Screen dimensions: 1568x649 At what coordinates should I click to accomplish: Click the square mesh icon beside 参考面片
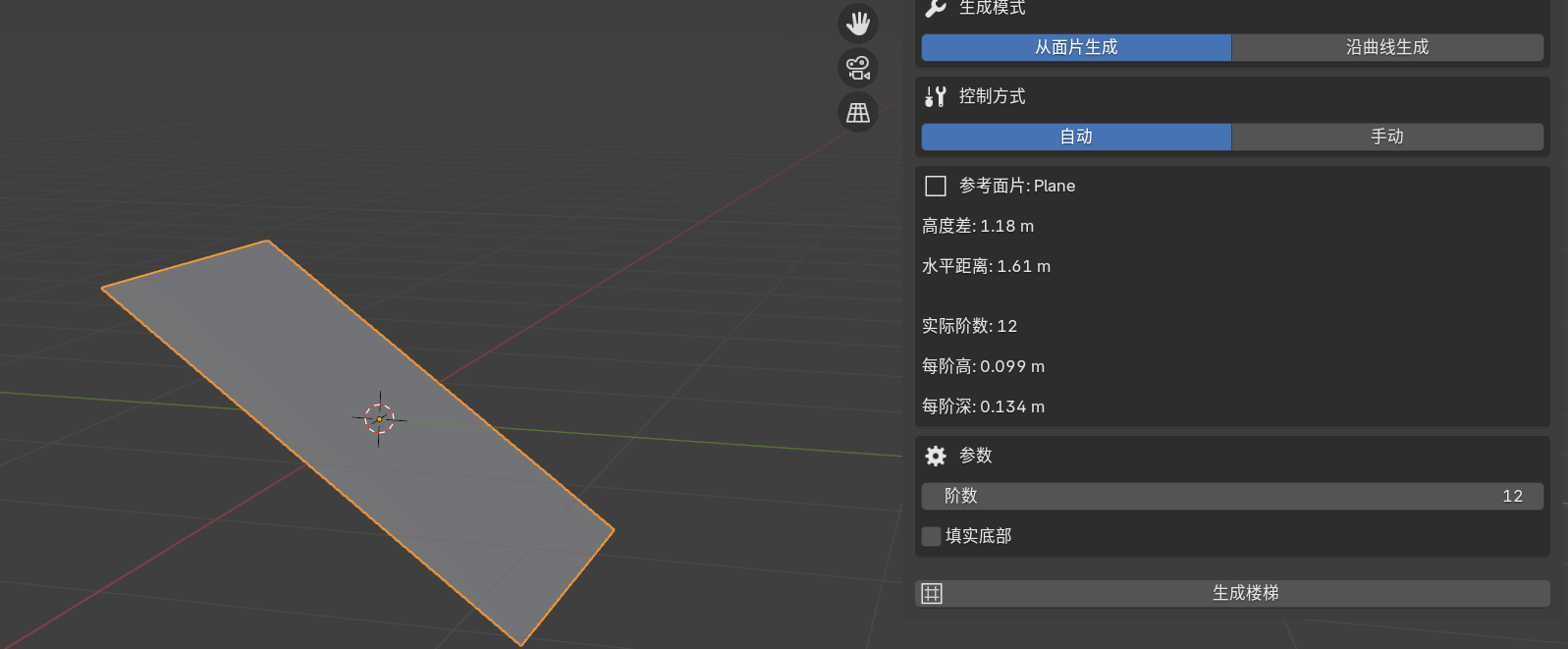[x=936, y=186]
